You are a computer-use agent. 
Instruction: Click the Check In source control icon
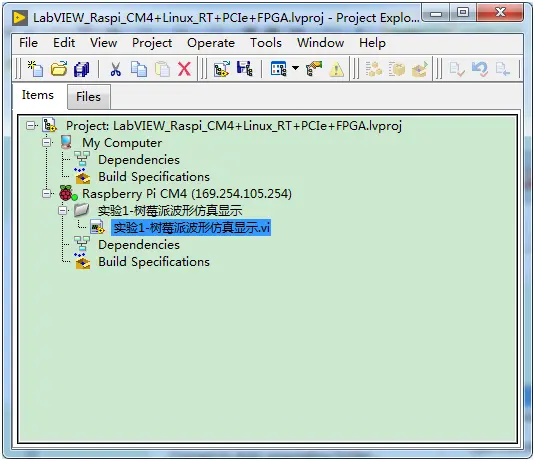(457, 69)
